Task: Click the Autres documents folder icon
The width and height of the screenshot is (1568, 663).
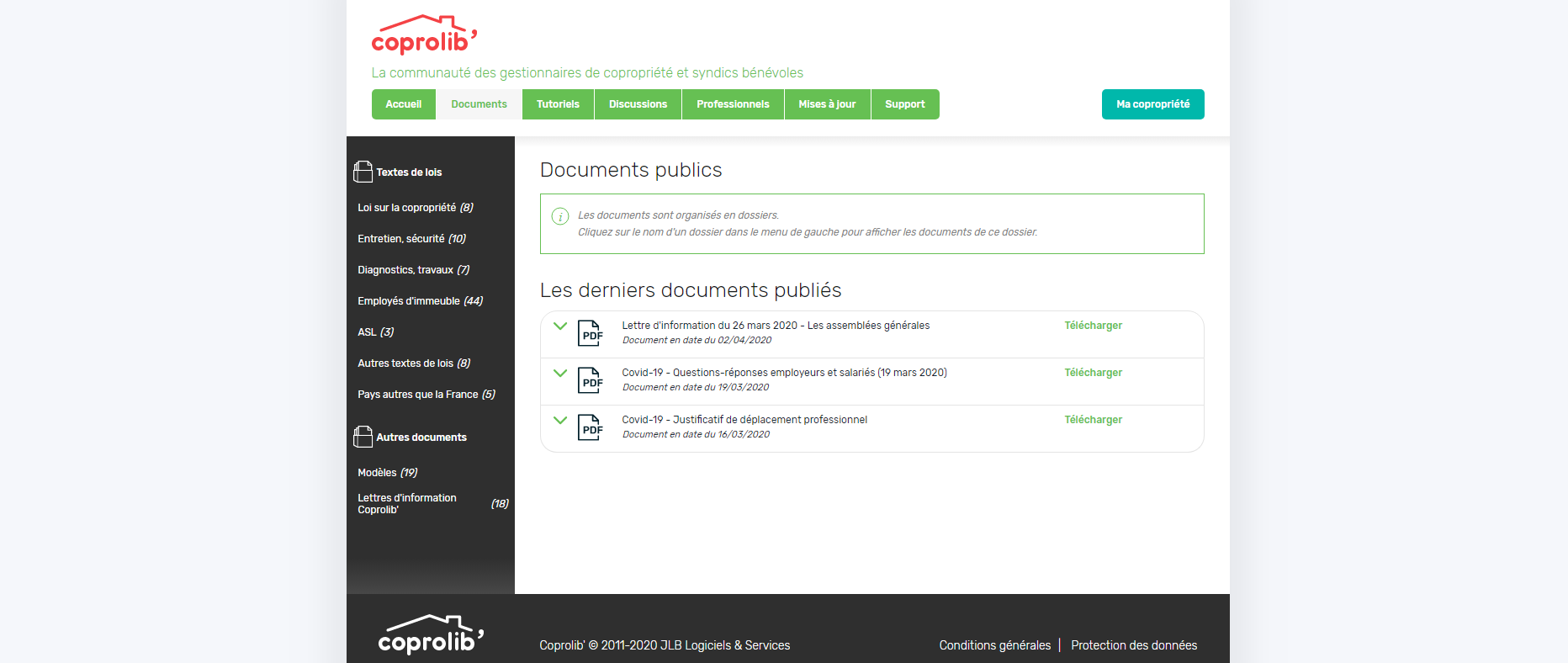Action: (363, 437)
